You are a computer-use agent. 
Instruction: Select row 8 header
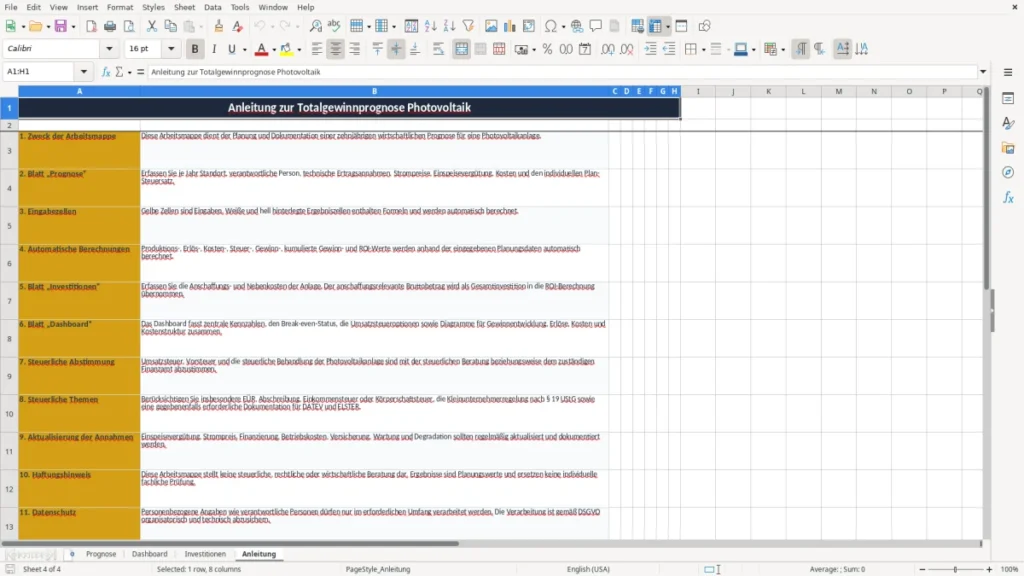tap(9, 338)
